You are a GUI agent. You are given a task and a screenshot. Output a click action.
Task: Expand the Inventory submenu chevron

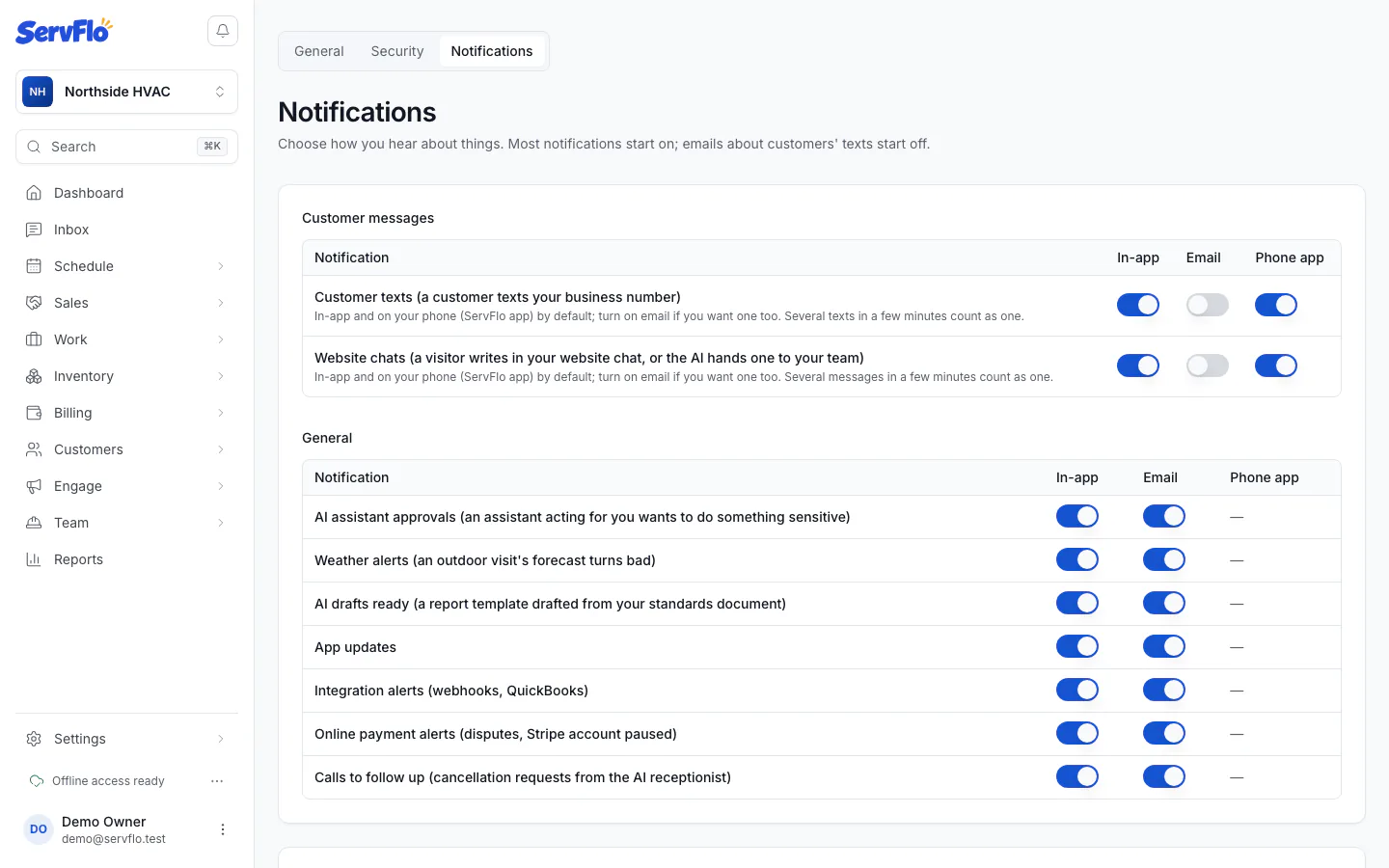pos(221,376)
